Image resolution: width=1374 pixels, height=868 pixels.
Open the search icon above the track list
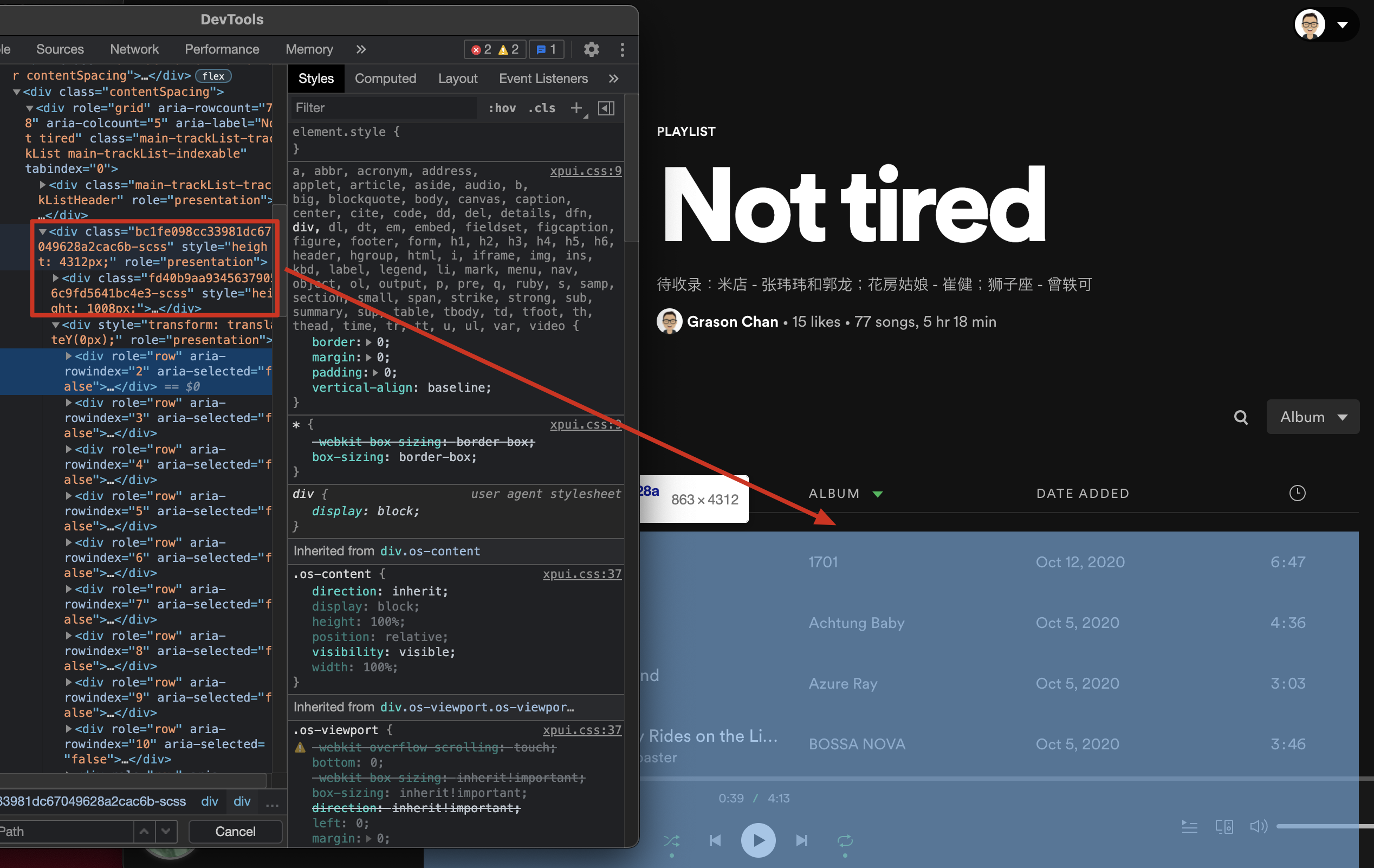click(1241, 417)
